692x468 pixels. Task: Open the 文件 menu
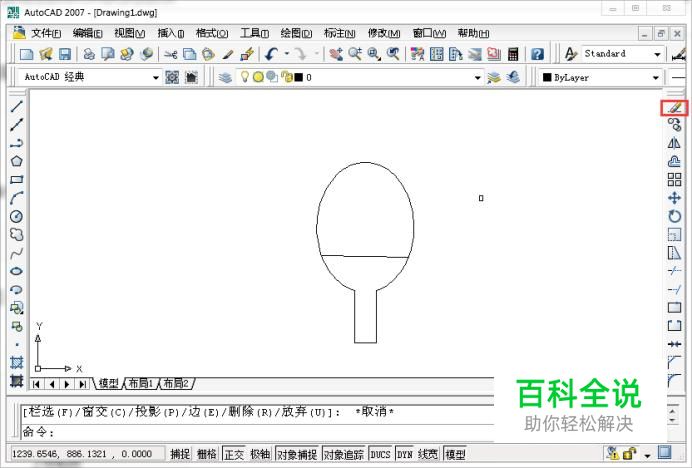pos(46,33)
